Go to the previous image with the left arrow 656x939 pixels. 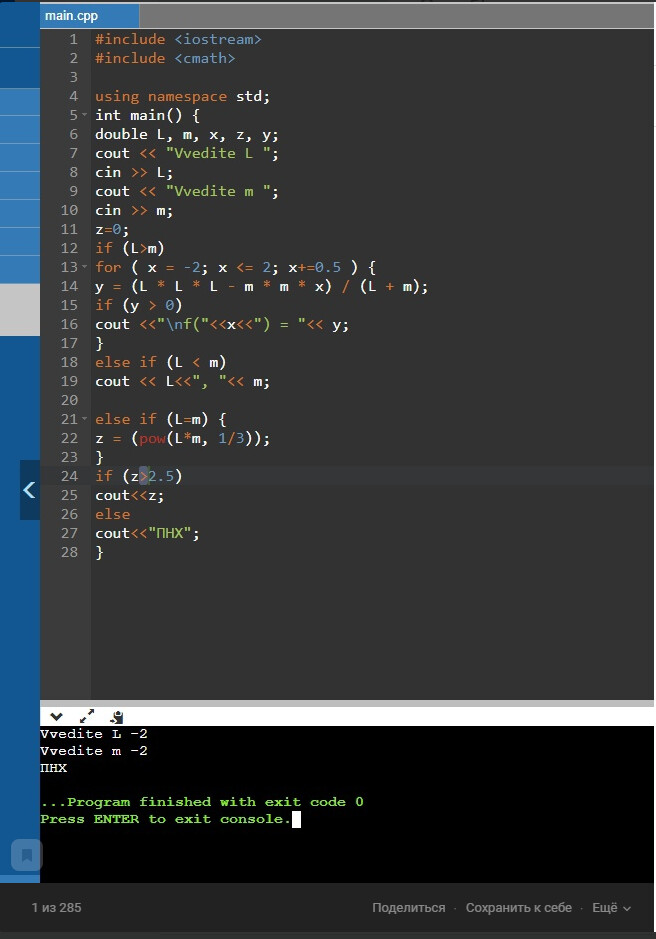(29, 490)
